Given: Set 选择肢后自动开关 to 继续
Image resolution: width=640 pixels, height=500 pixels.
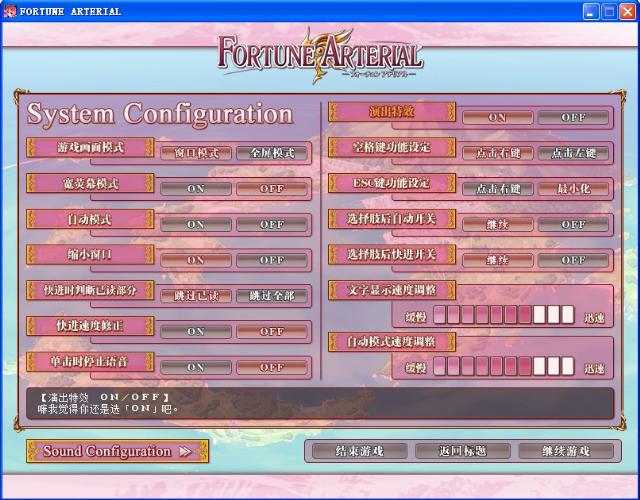Looking at the screenshot, I should click(498, 224).
